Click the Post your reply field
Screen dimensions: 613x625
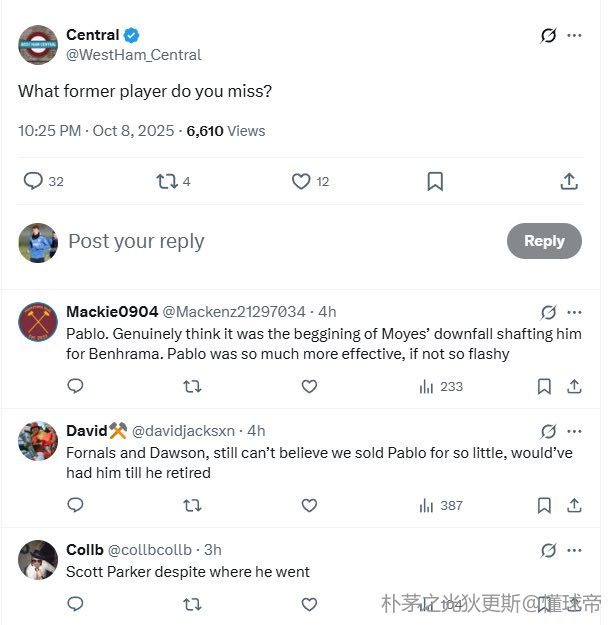(x=280, y=241)
